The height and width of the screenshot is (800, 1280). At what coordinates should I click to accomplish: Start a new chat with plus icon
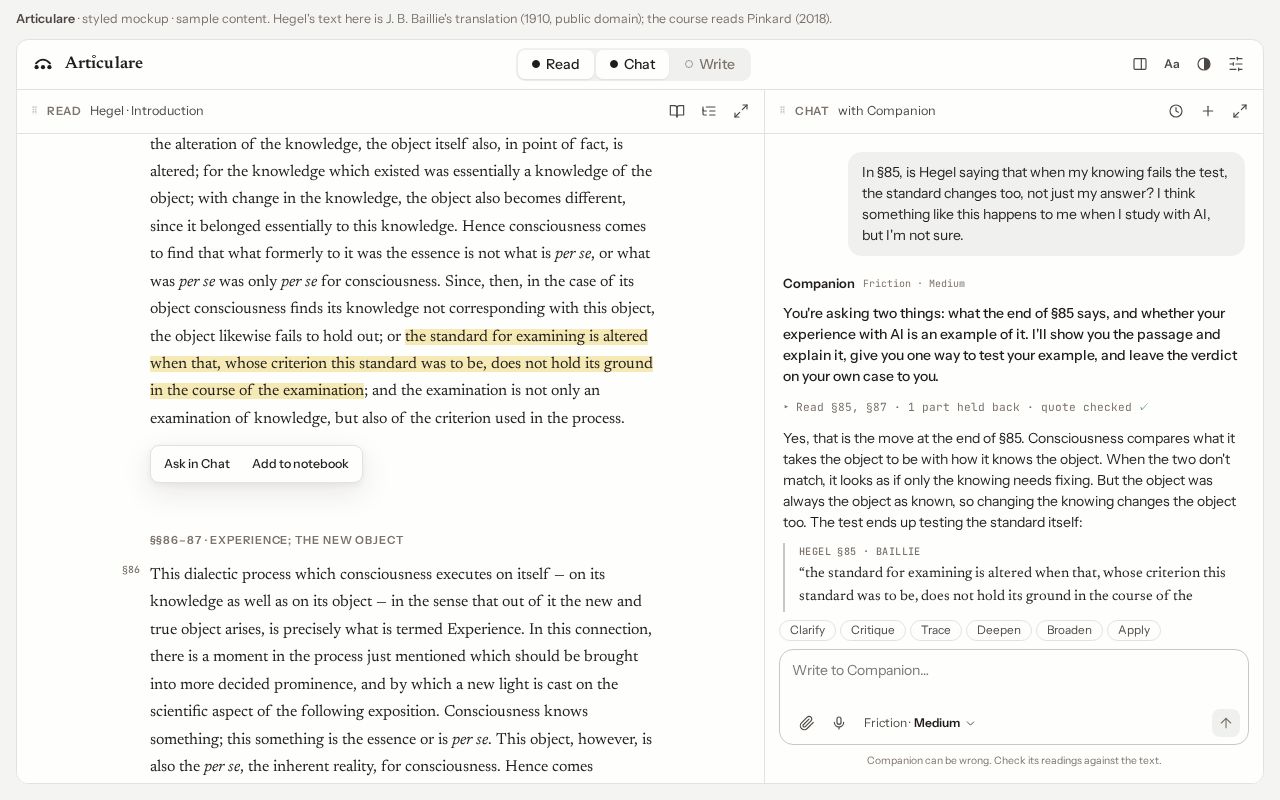pos(1208,111)
